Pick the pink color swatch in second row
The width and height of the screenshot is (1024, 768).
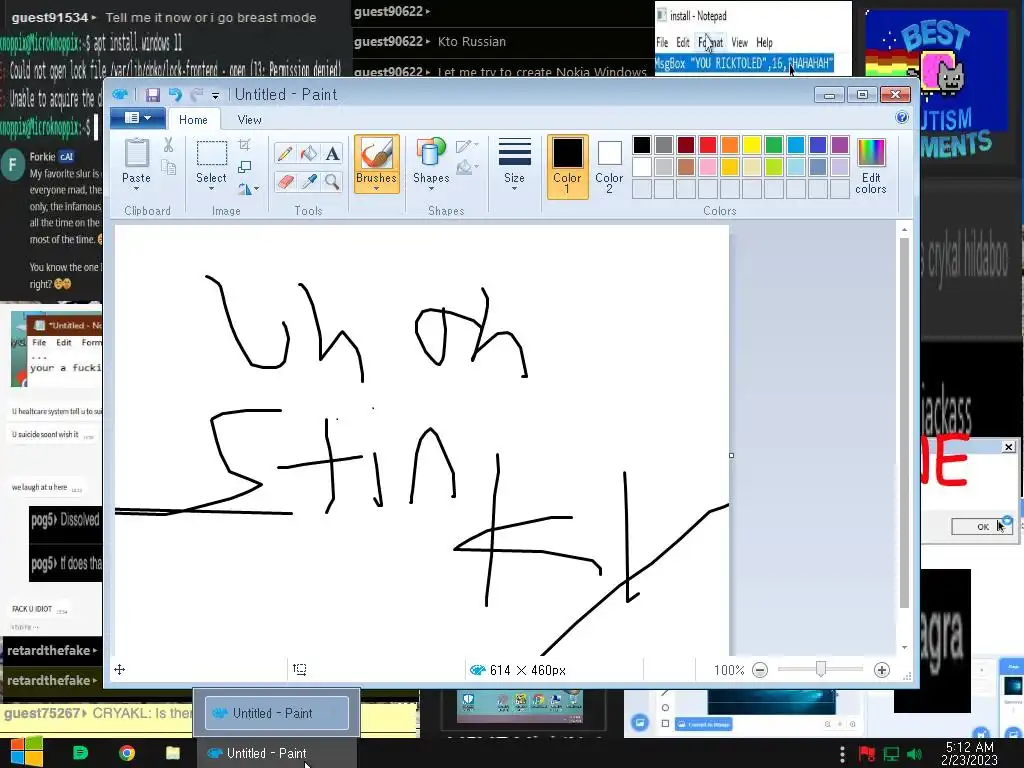(708, 167)
